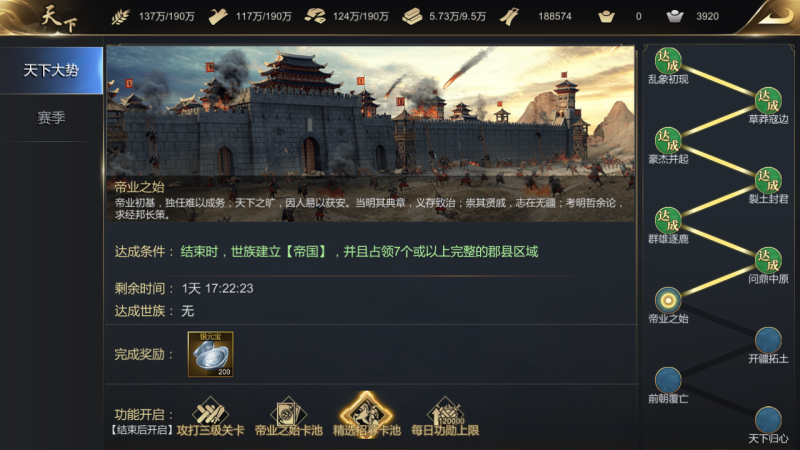Select the 帝业之始卡池 card icon

(288, 412)
